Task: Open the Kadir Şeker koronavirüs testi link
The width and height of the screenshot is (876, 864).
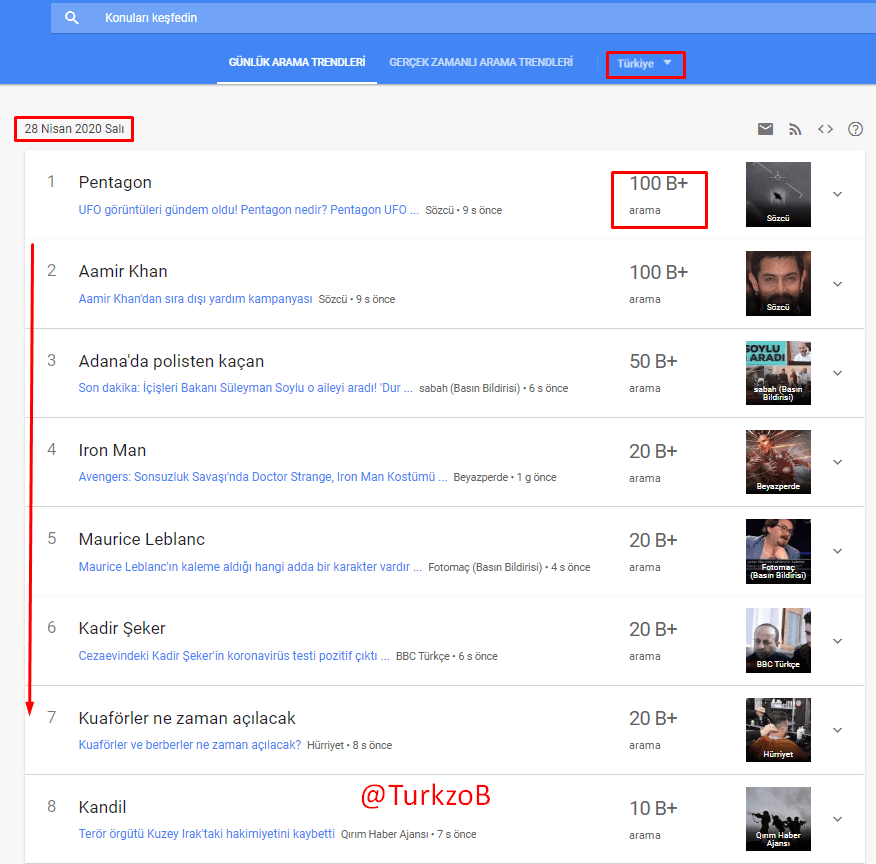Action: tap(234, 656)
